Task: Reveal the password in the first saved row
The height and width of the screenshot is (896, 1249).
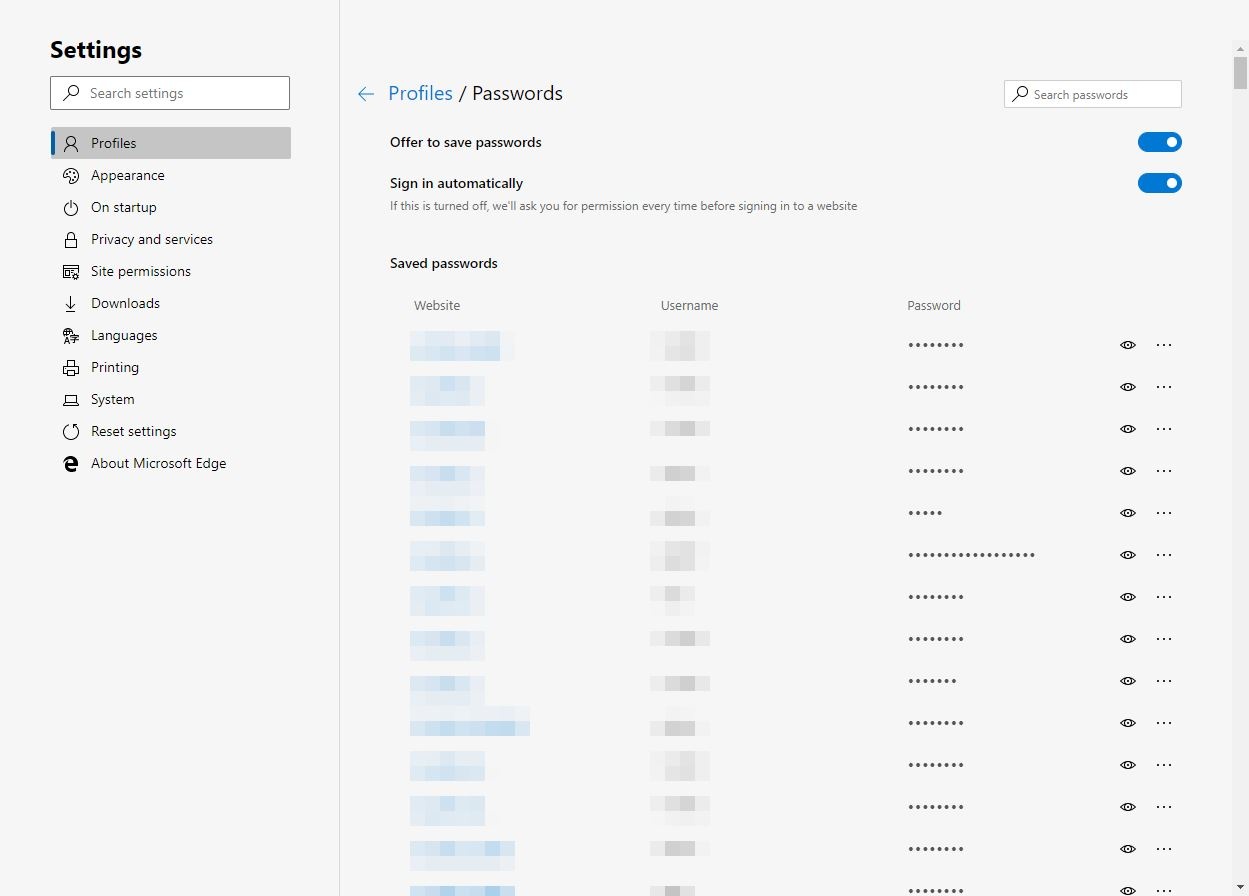Action: tap(1128, 345)
